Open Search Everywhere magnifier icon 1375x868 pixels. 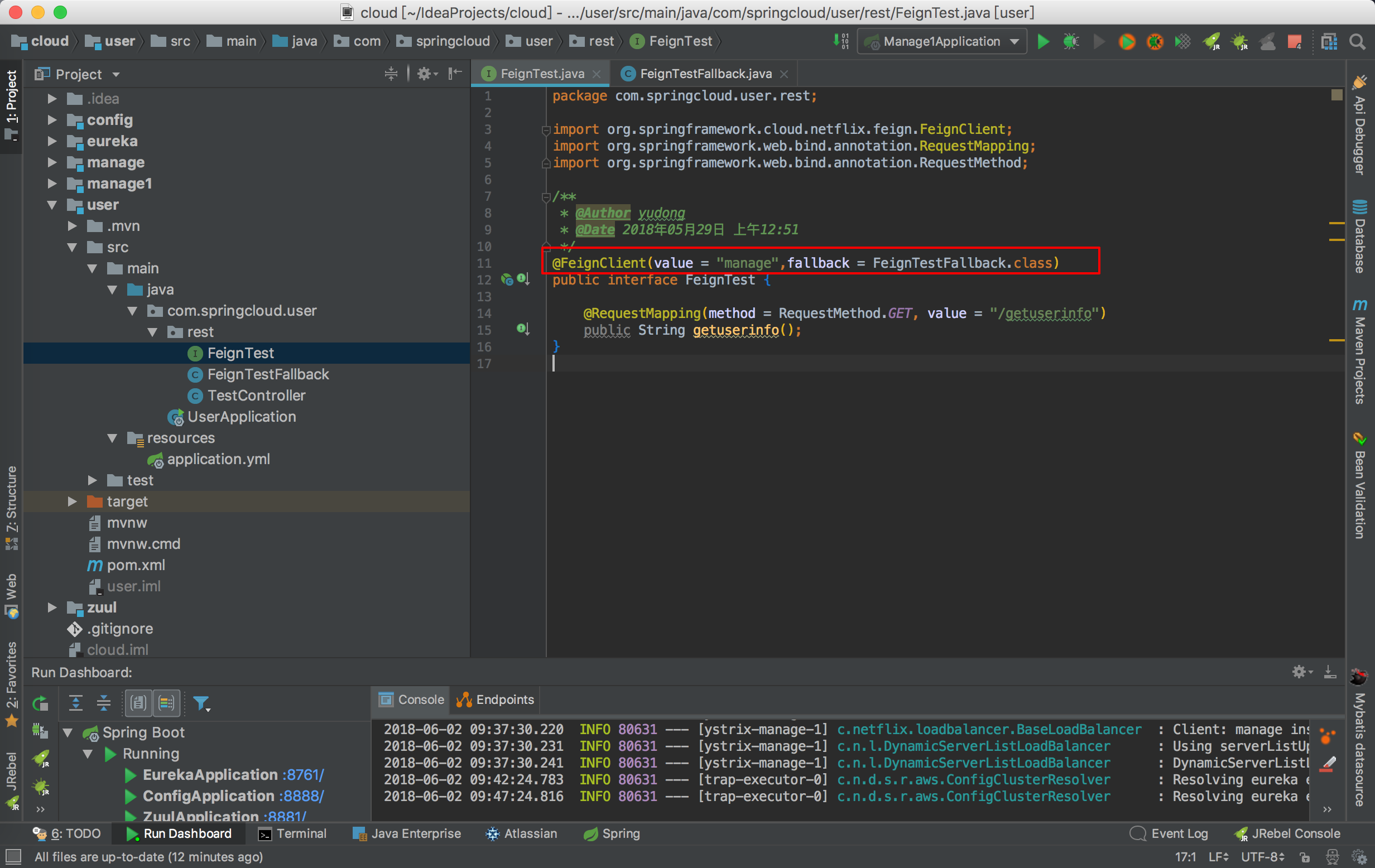coord(1357,42)
